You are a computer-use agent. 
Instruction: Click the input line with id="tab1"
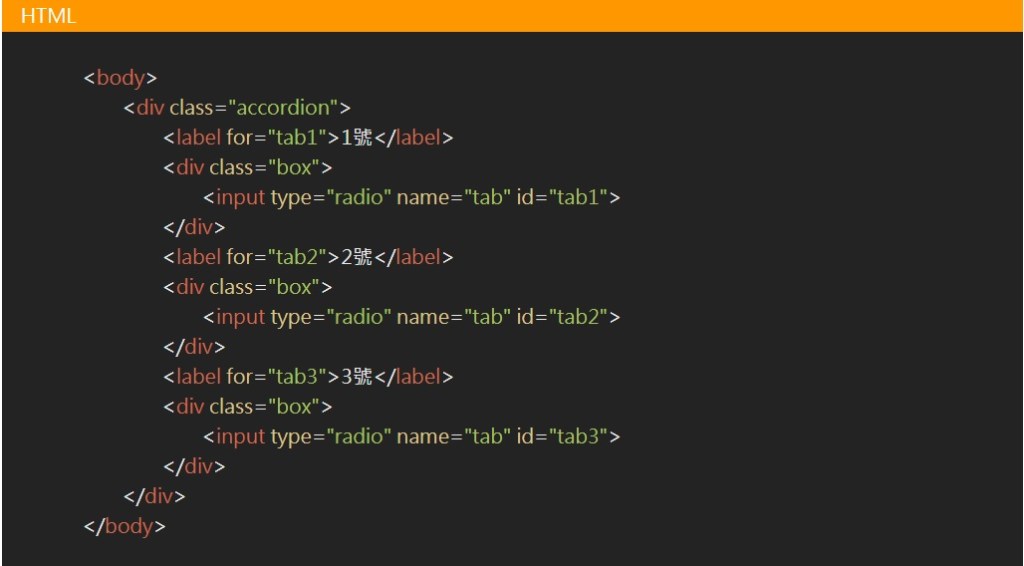pos(411,198)
